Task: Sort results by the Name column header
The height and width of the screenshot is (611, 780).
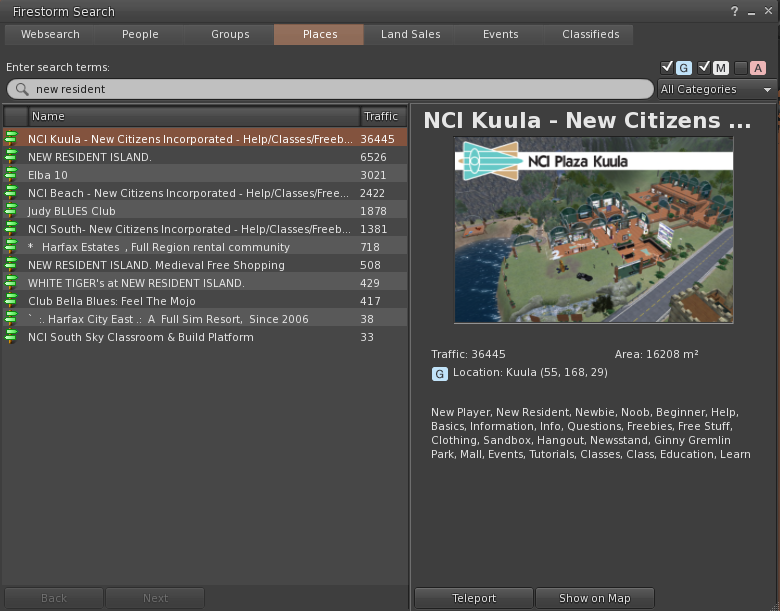Action: coord(192,116)
